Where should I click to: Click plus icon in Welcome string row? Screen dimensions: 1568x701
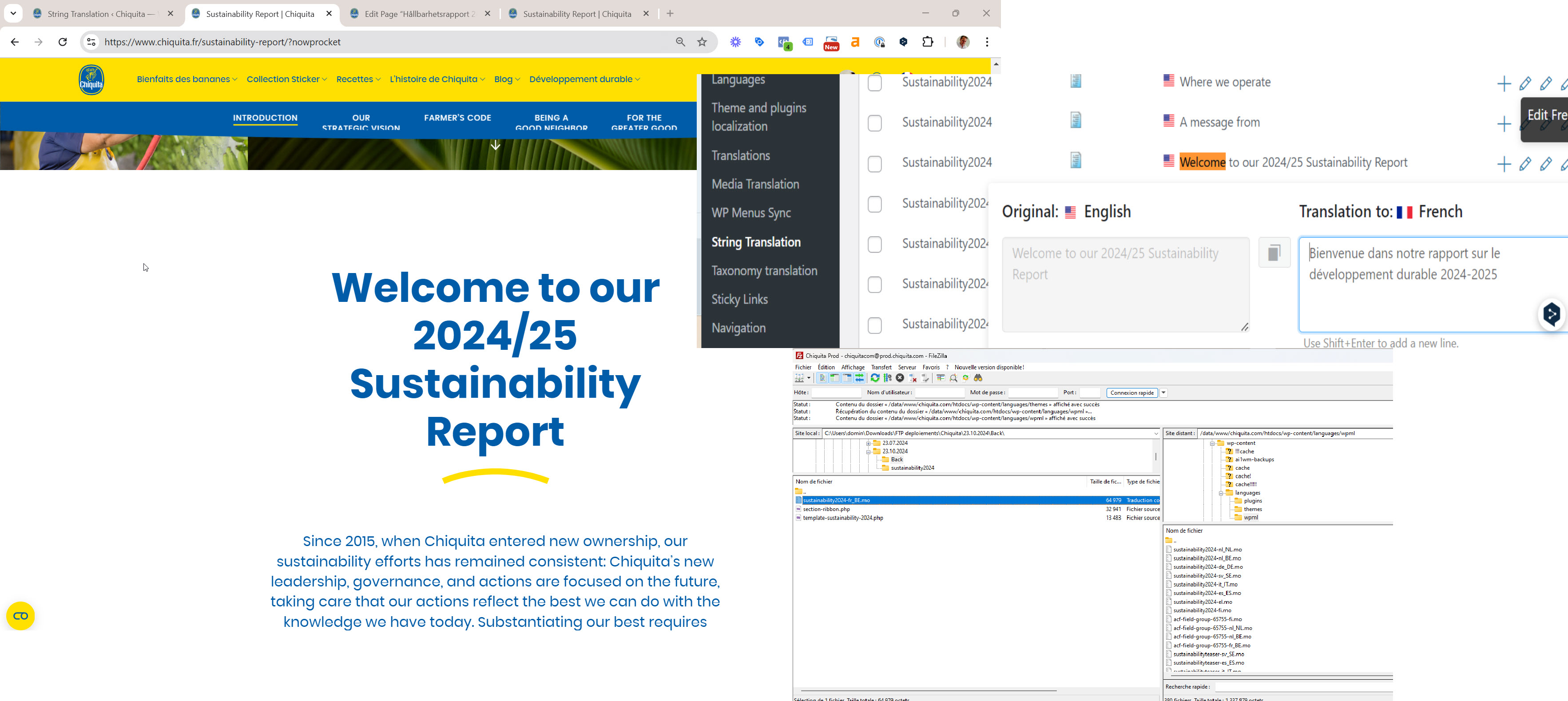coord(1504,164)
